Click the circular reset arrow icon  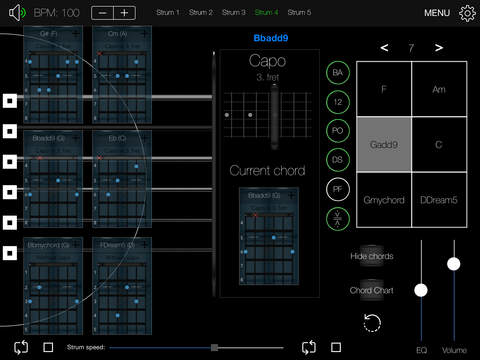tap(372, 323)
